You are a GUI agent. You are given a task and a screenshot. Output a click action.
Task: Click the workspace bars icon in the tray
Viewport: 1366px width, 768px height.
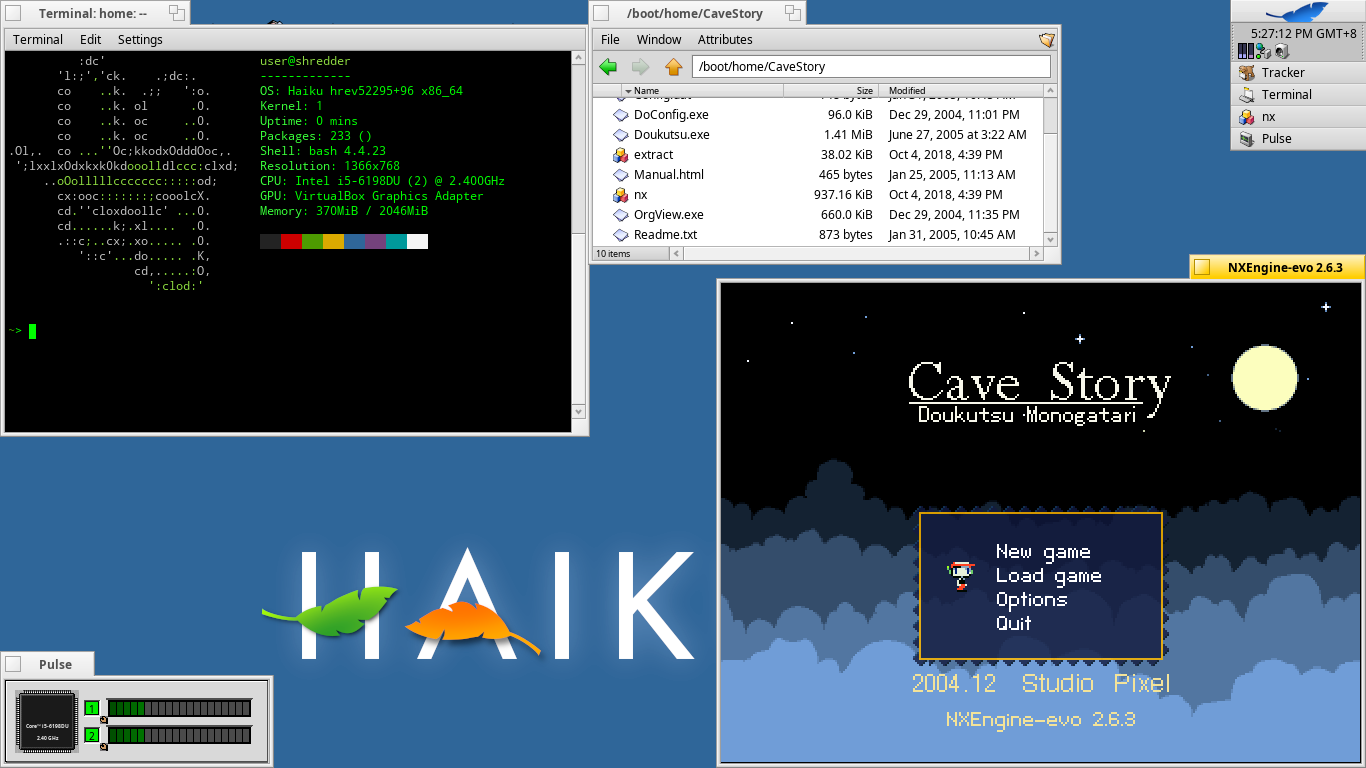[1245, 50]
